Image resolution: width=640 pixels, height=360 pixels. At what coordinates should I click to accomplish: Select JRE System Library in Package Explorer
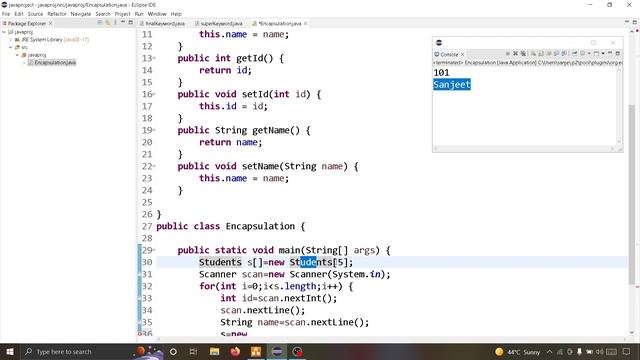(51, 40)
